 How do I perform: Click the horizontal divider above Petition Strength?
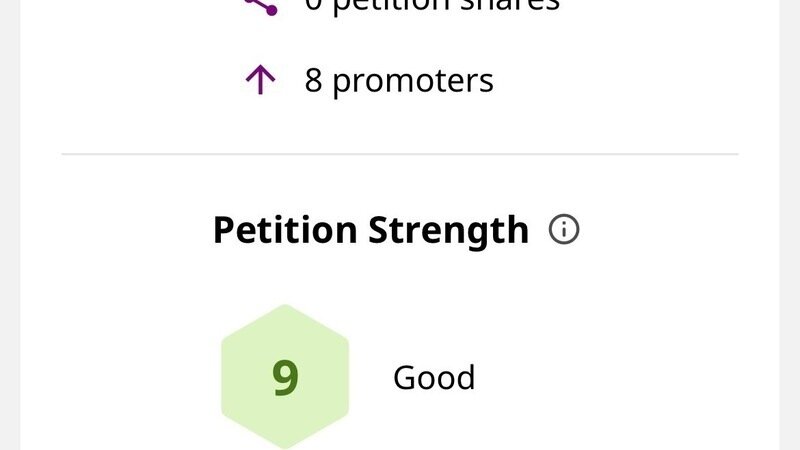pos(400,155)
